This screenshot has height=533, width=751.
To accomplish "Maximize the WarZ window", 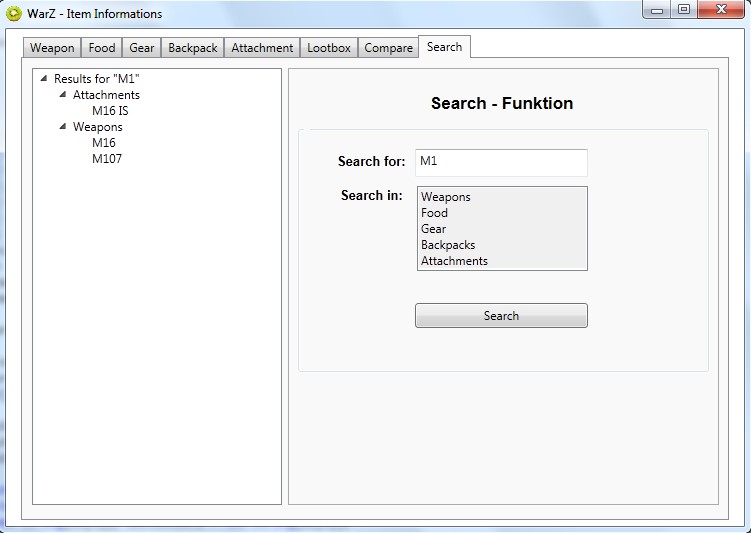I will click(x=685, y=10).
